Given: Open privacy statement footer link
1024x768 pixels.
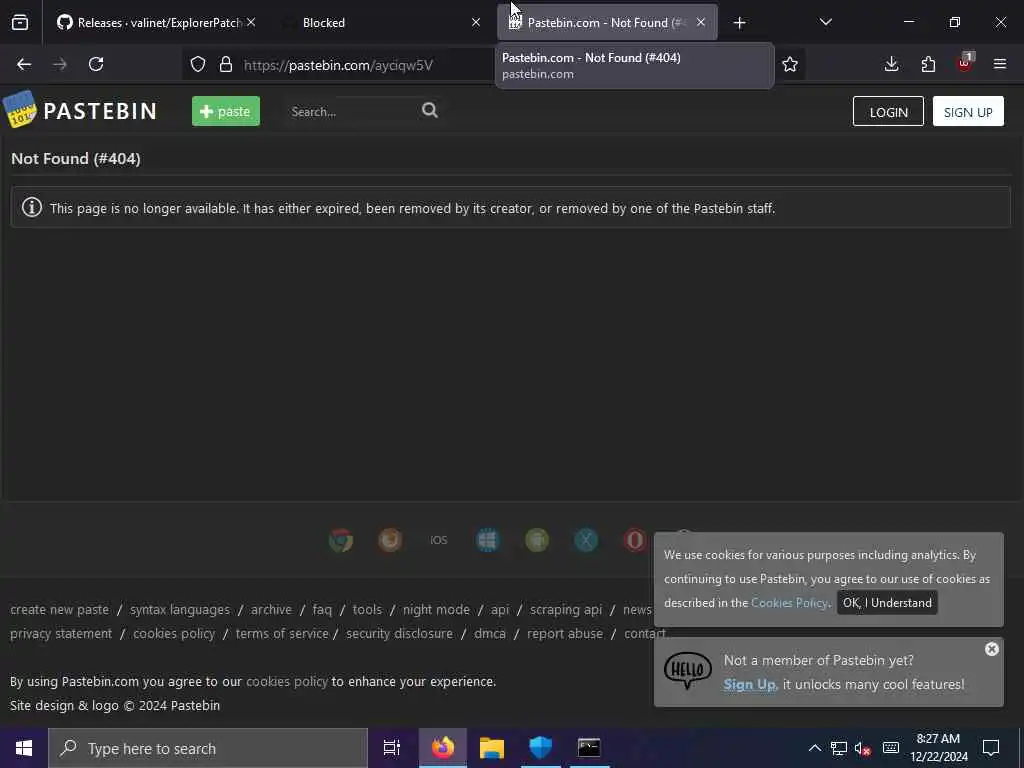Looking at the screenshot, I should tap(61, 633).
